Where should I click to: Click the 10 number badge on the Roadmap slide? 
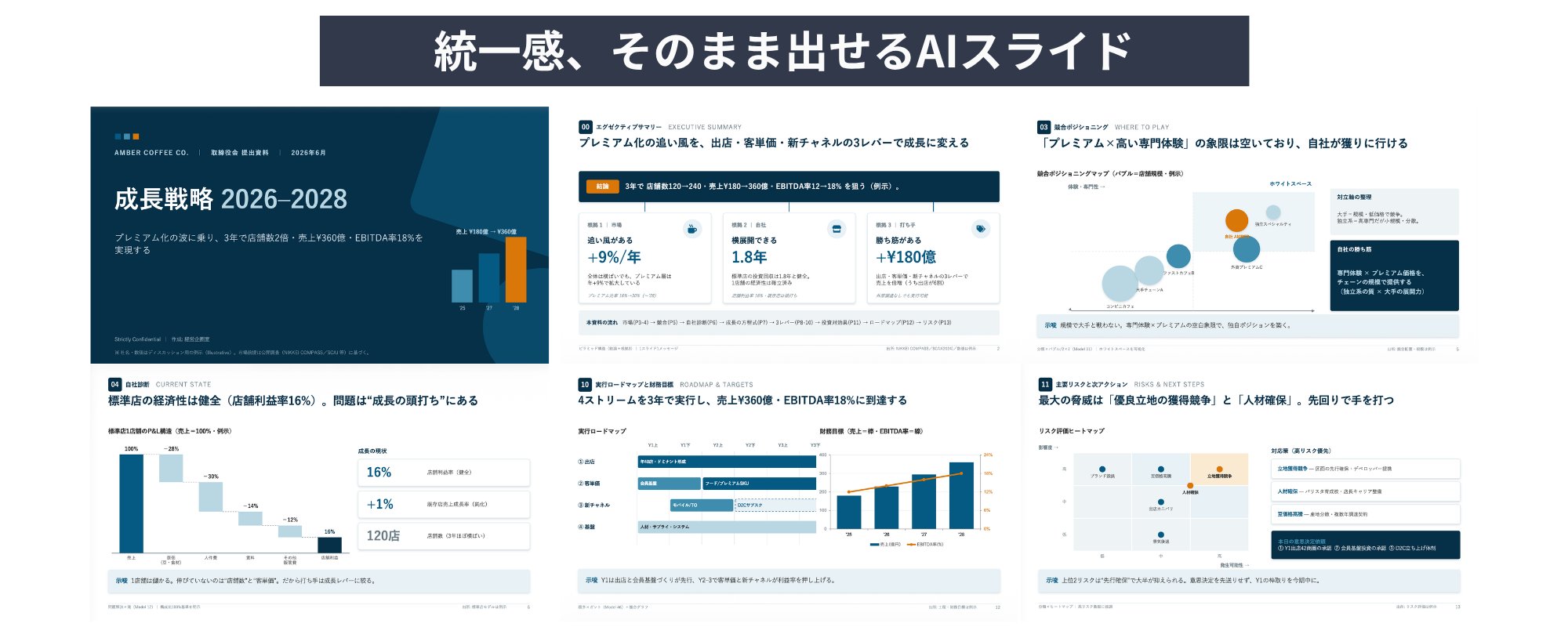[x=585, y=385]
